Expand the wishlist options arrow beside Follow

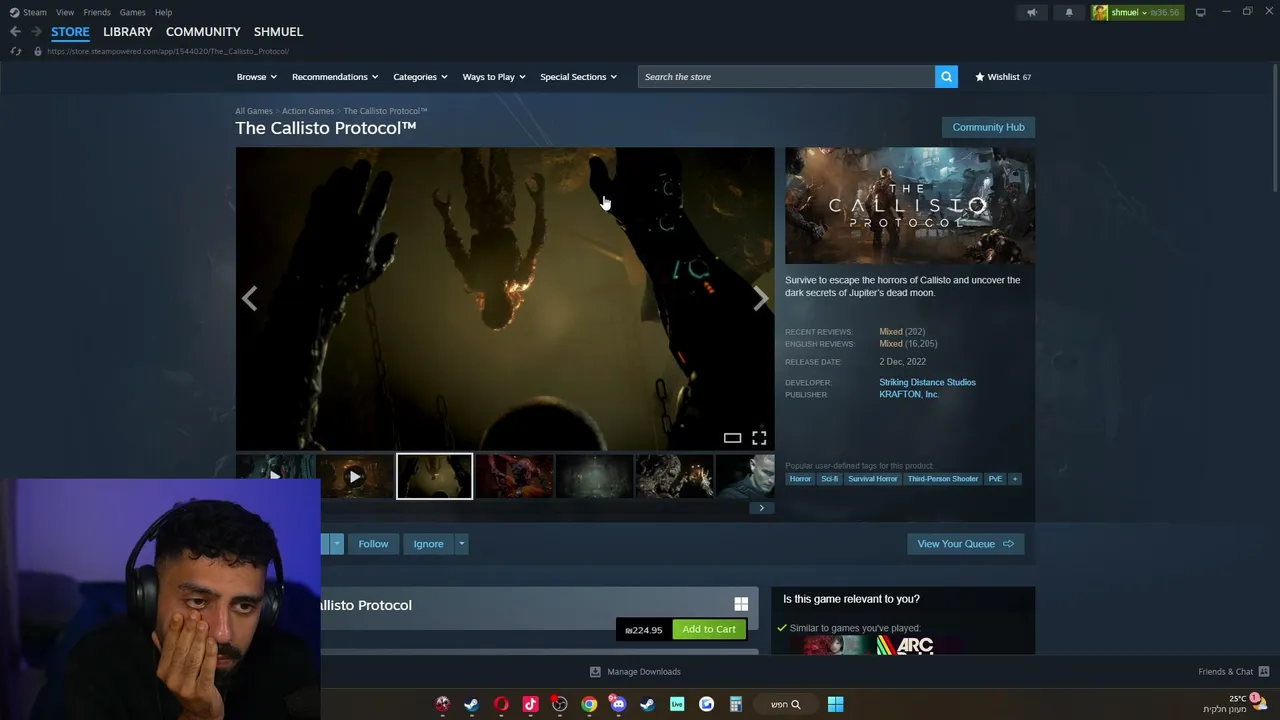tap(337, 544)
